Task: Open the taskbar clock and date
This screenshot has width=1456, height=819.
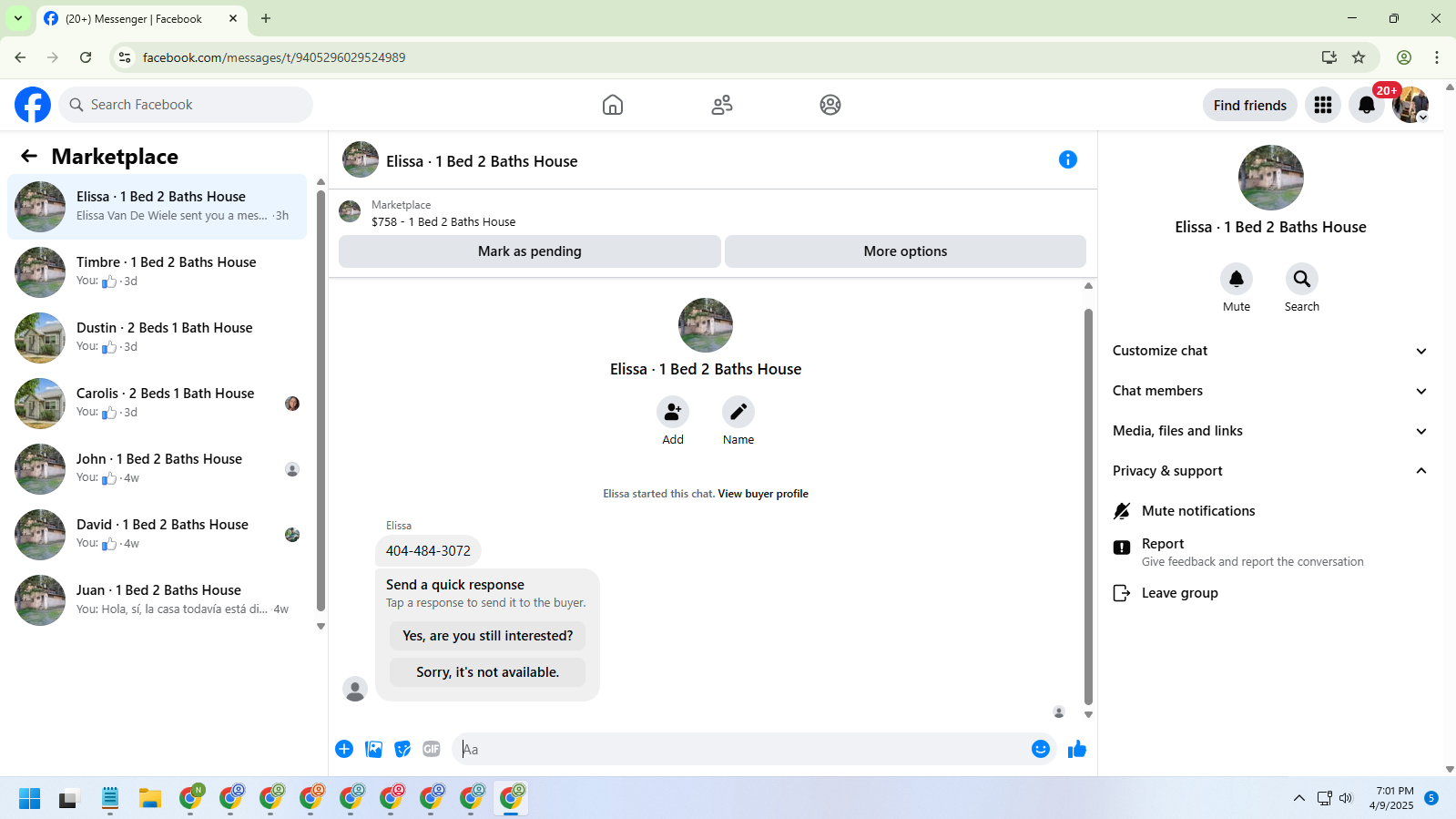Action: point(1392,798)
